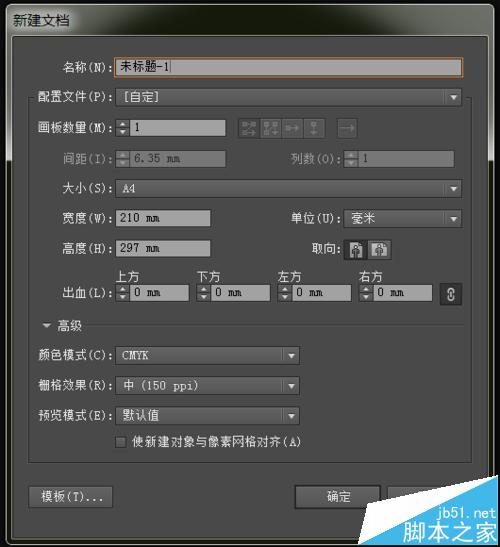Click the 上方 top bleed value field
The image size is (500, 547).
[159, 293]
